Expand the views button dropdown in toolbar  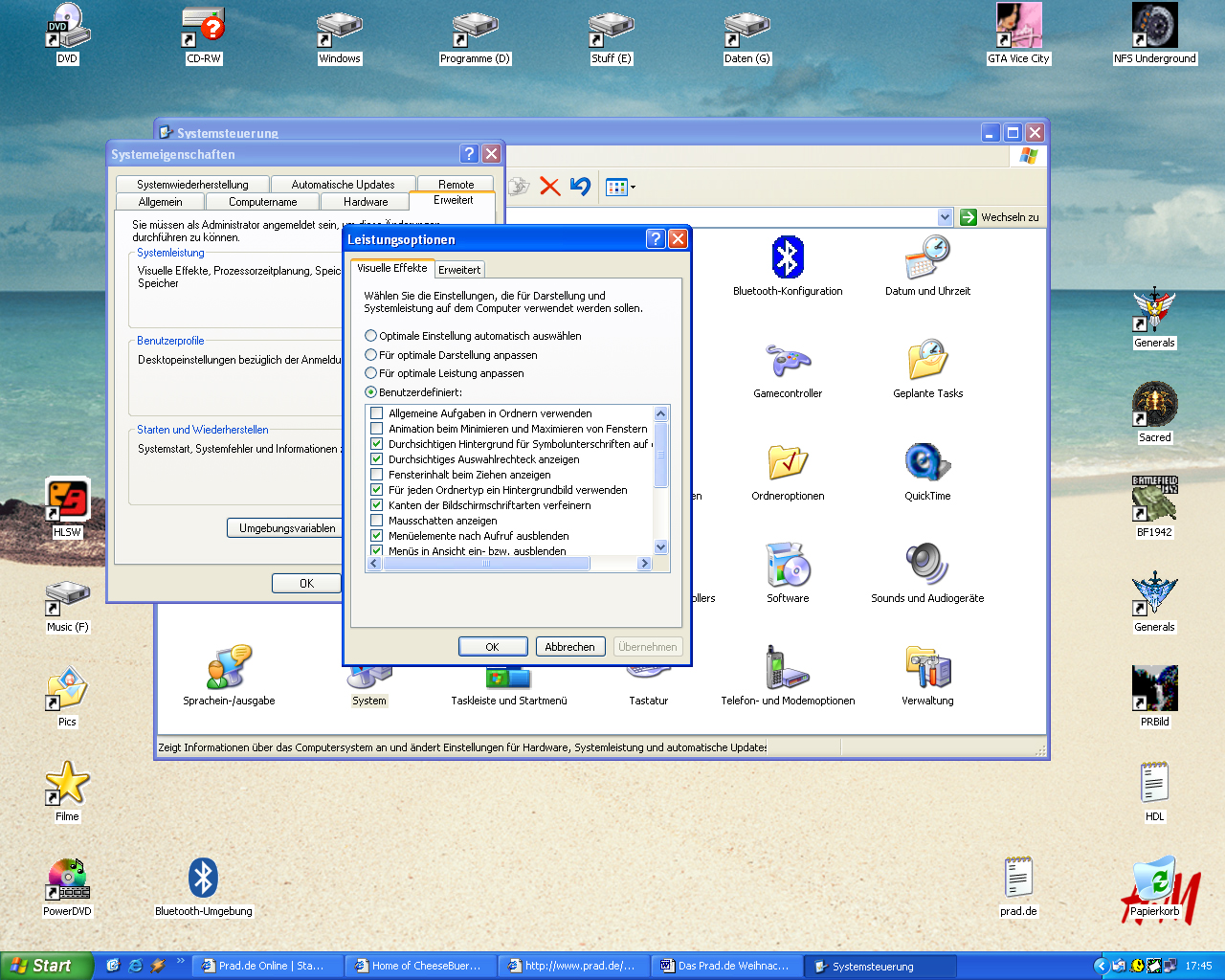coord(632,188)
